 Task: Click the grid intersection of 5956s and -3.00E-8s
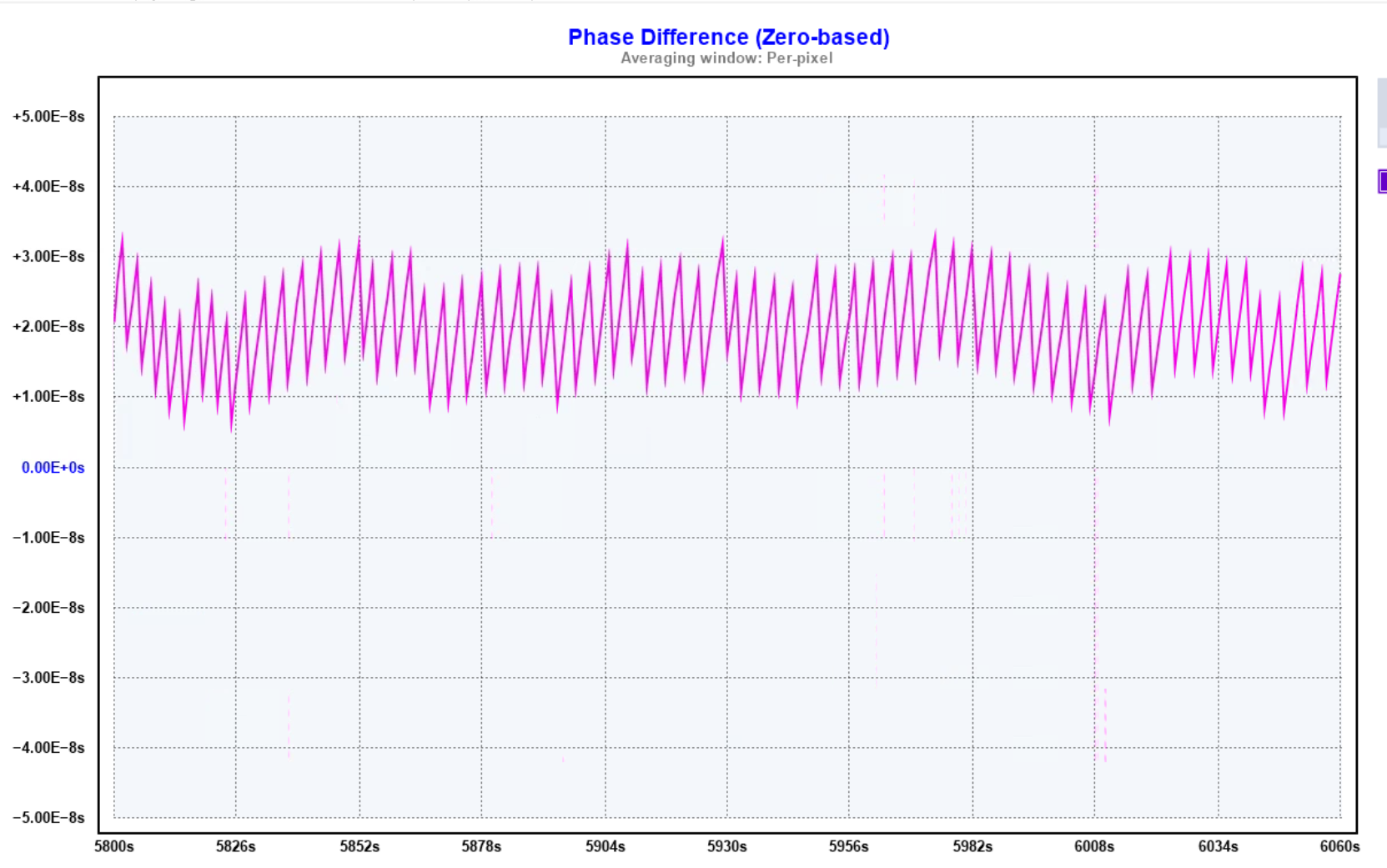pyautogui.click(x=849, y=678)
